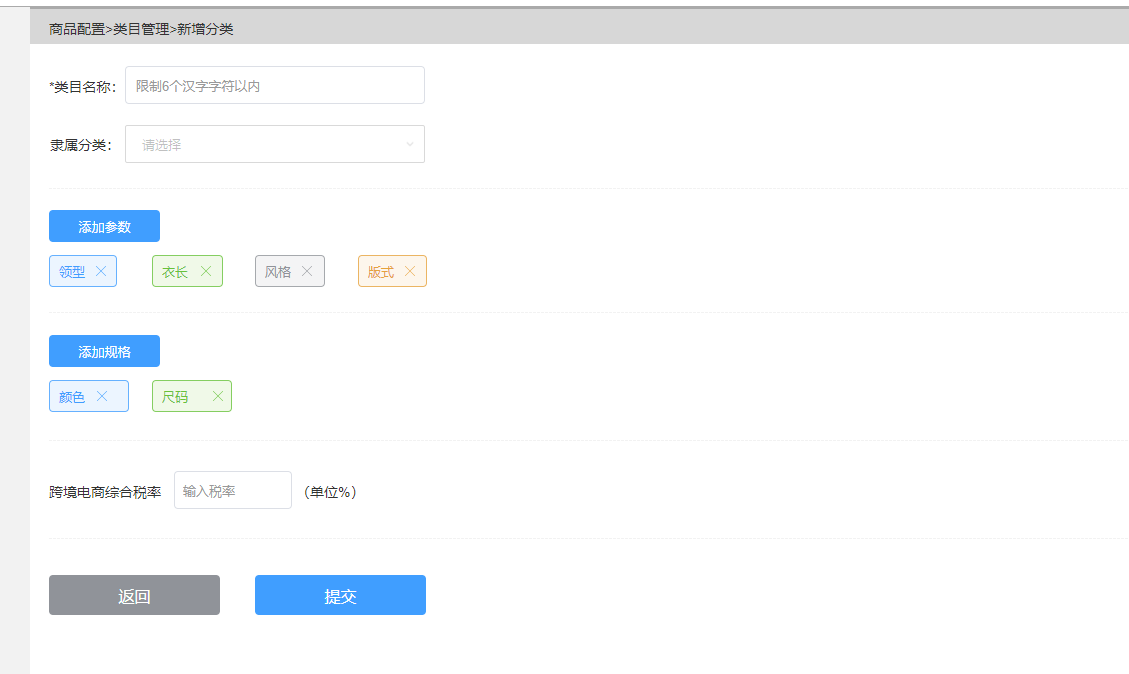Click the 商品配置>类目管理>新增分类 breadcrumb
The width and height of the screenshot is (1129, 674).
tap(141, 29)
